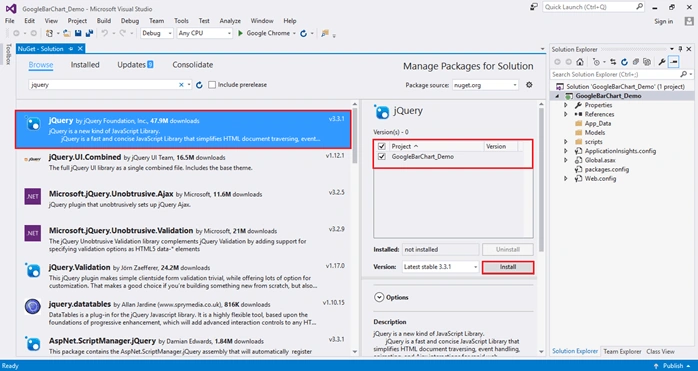Expand the Properties tree node
The height and width of the screenshot is (371, 698).
(x=566, y=105)
